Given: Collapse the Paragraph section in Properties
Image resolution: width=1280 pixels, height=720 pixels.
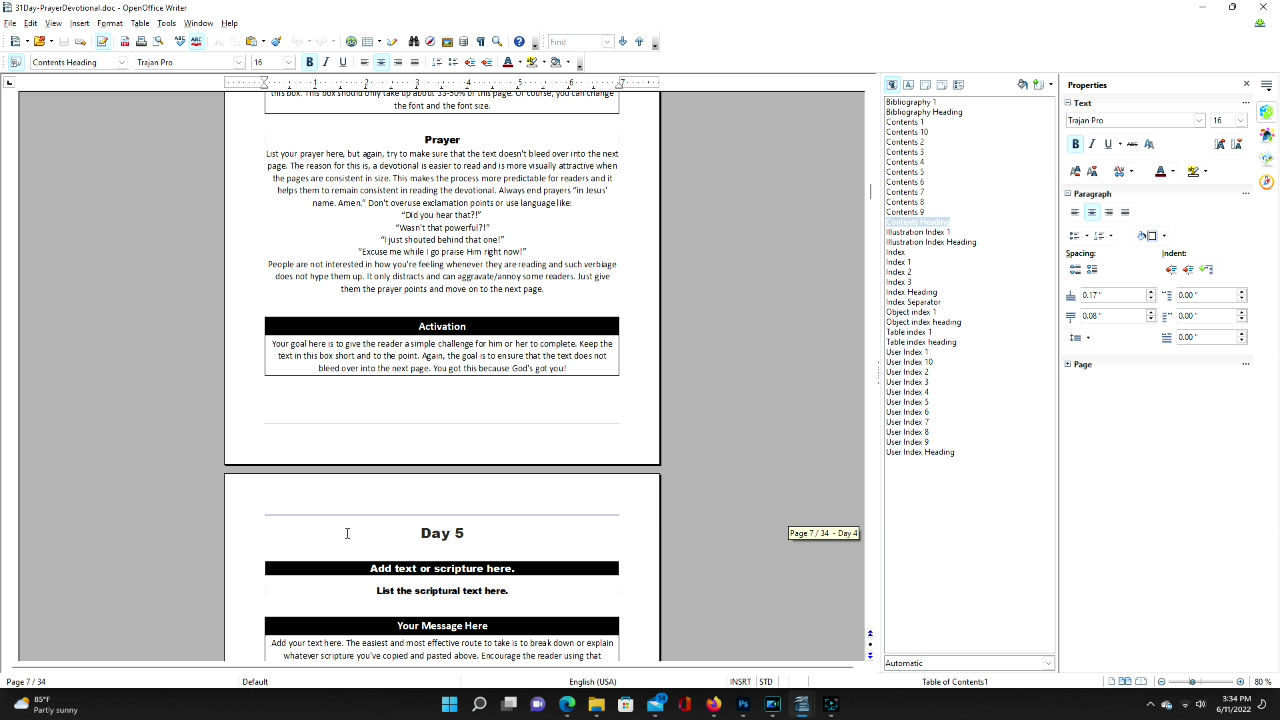Looking at the screenshot, I should 1068,194.
